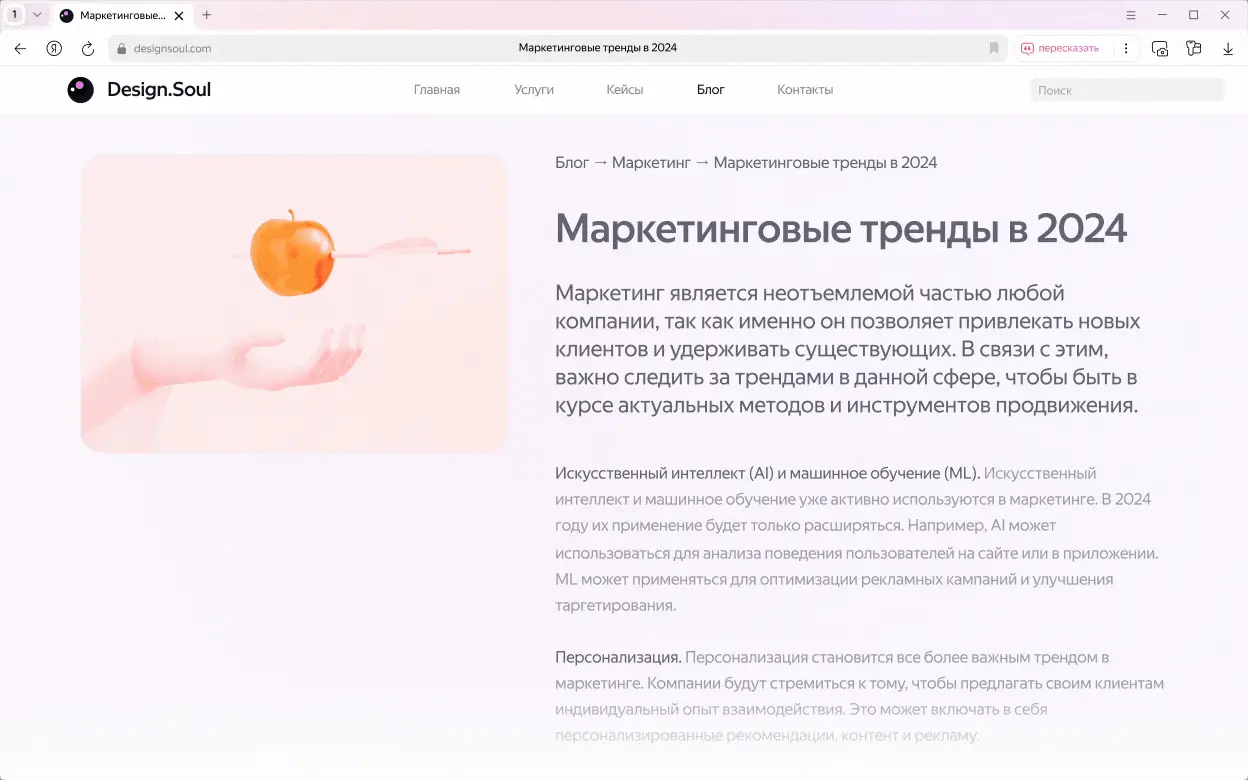Open the Блог navigation item

(x=710, y=89)
